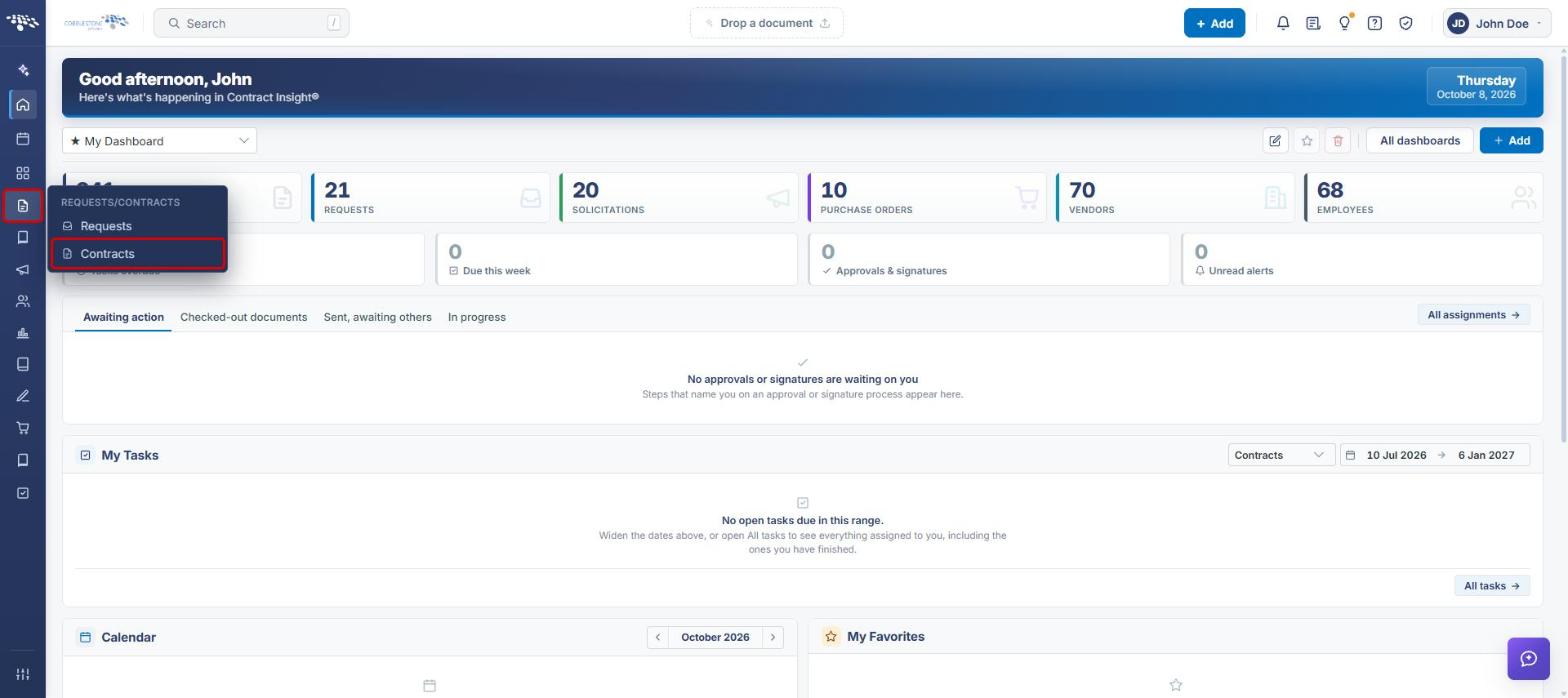Switch to the In progress tab
The height and width of the screenshot is (698, 1568).
pyautogui.click(x=477, y=317)
